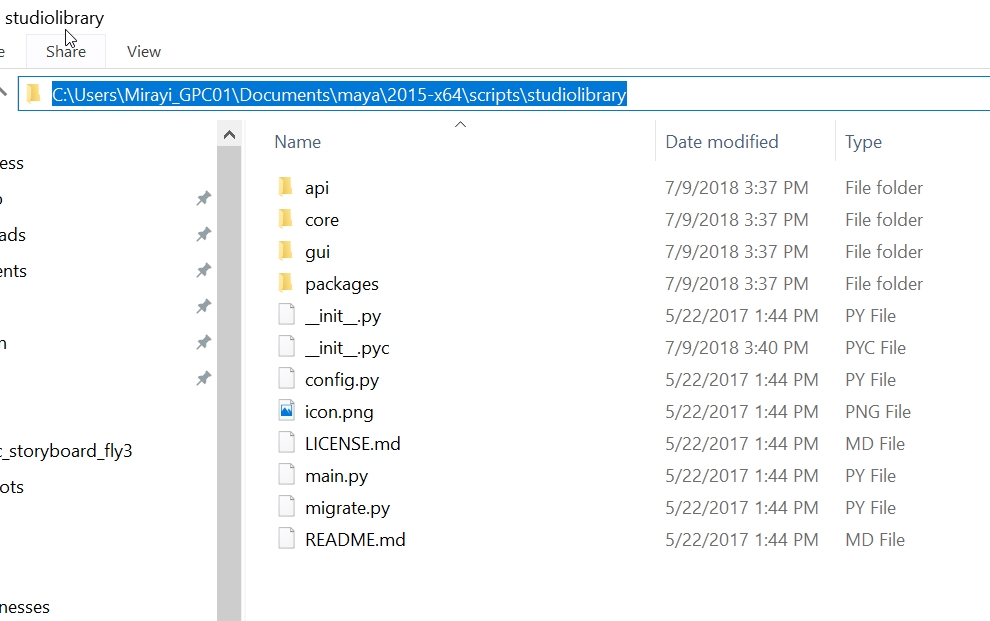Switch to the Share ribbon tab
This screenshot has width=990, height=621.
coord(65,51)
